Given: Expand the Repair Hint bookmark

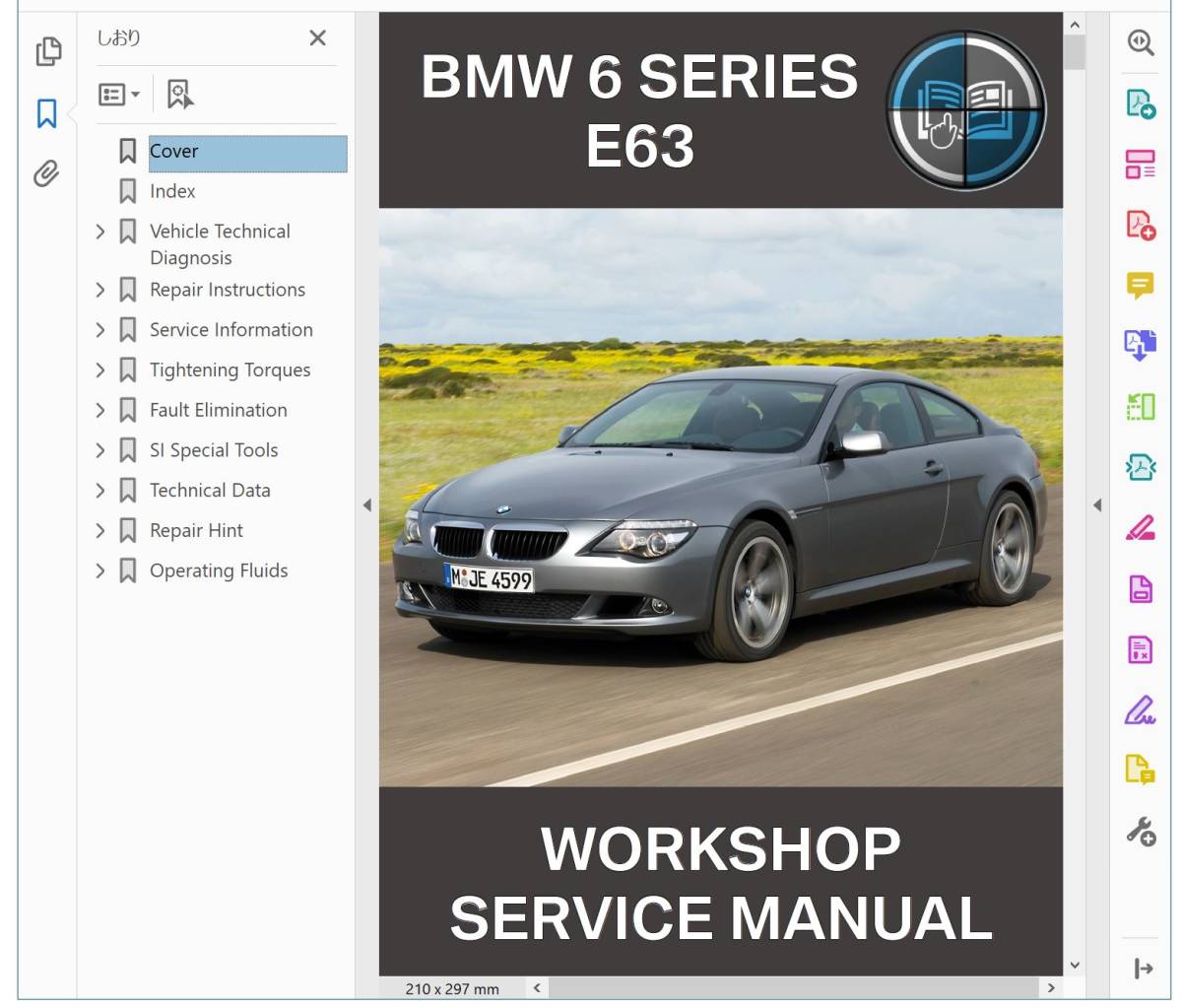Looking at the screenshot, I should tap(100, 530).
